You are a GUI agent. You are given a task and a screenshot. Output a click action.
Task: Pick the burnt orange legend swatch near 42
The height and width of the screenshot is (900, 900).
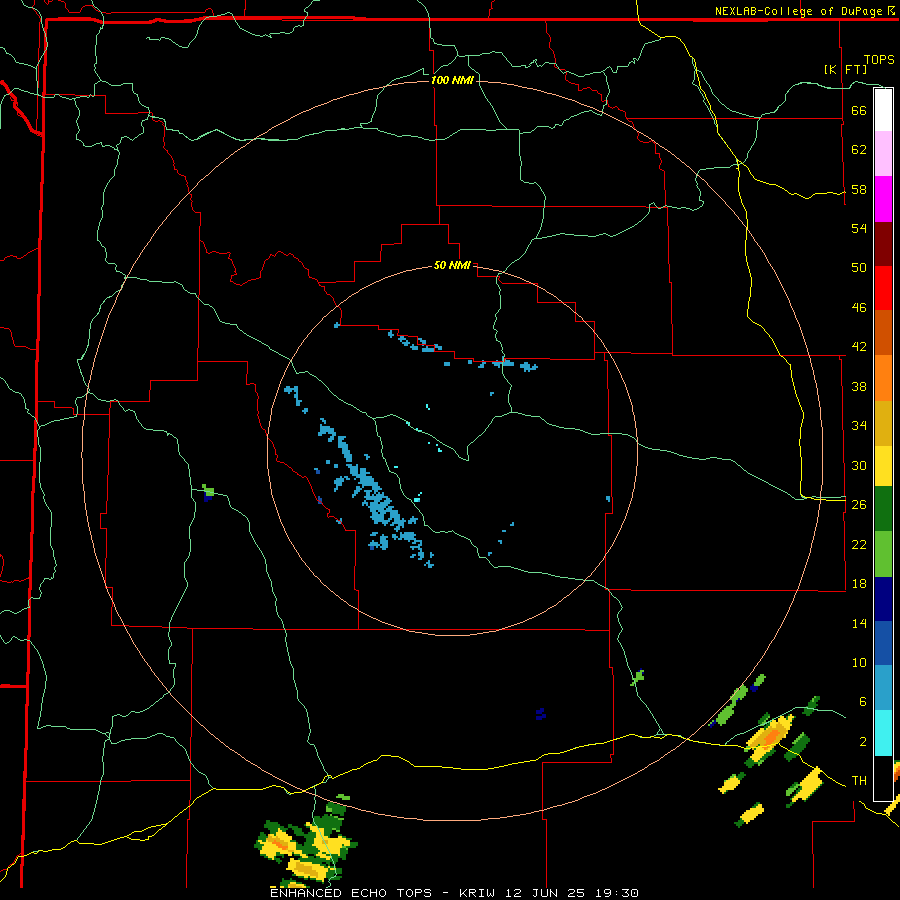[x=883, y=332]
